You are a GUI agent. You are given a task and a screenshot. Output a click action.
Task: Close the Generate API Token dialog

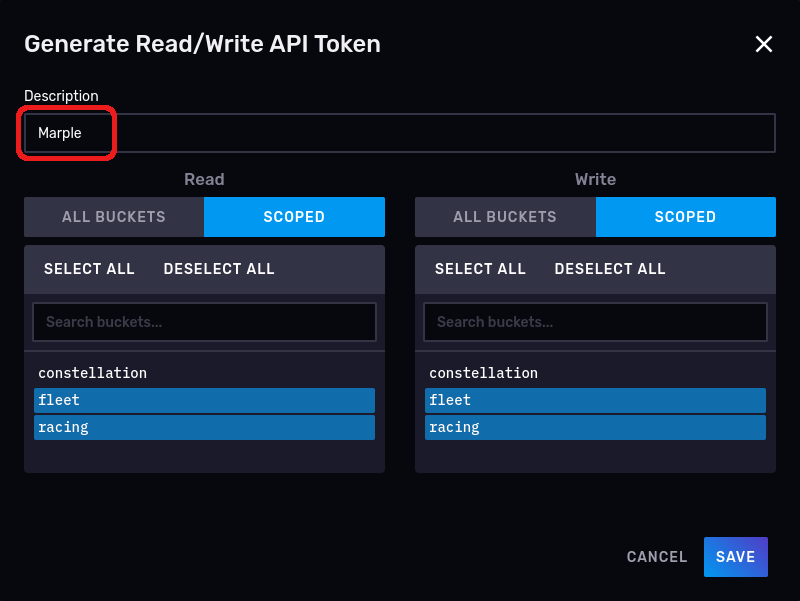click(x=764, y=44)
